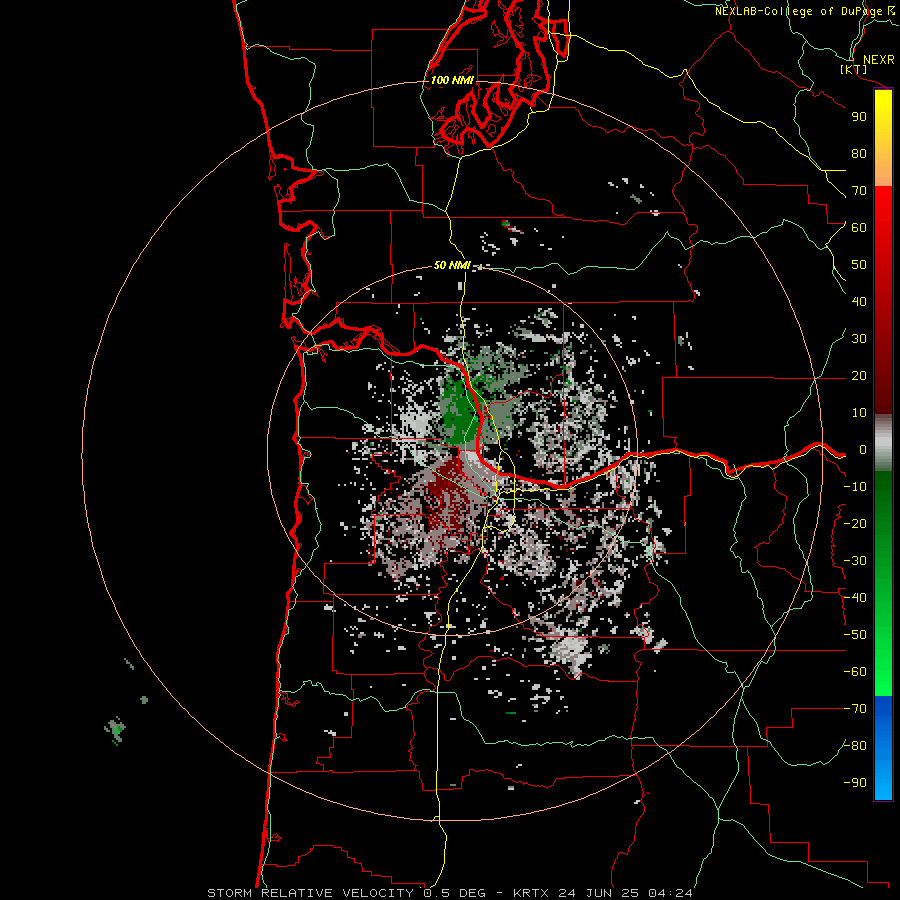The height and width of the screenshot is (900, 900).
Task: Click the -80 value on the velocity scale
Action: (x=855, y=746)
